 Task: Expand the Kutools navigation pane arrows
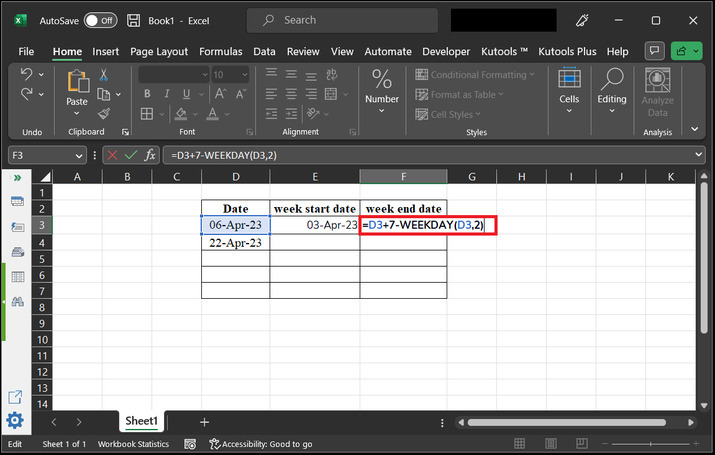pos(17,178)
